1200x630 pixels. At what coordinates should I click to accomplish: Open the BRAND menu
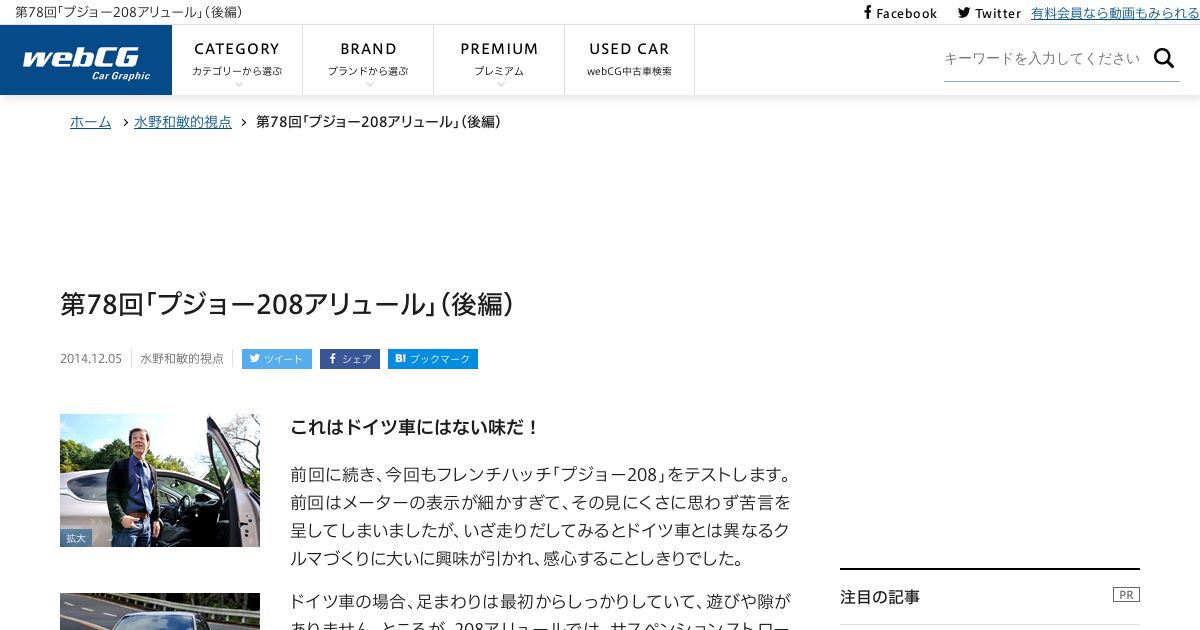(368, 60)
